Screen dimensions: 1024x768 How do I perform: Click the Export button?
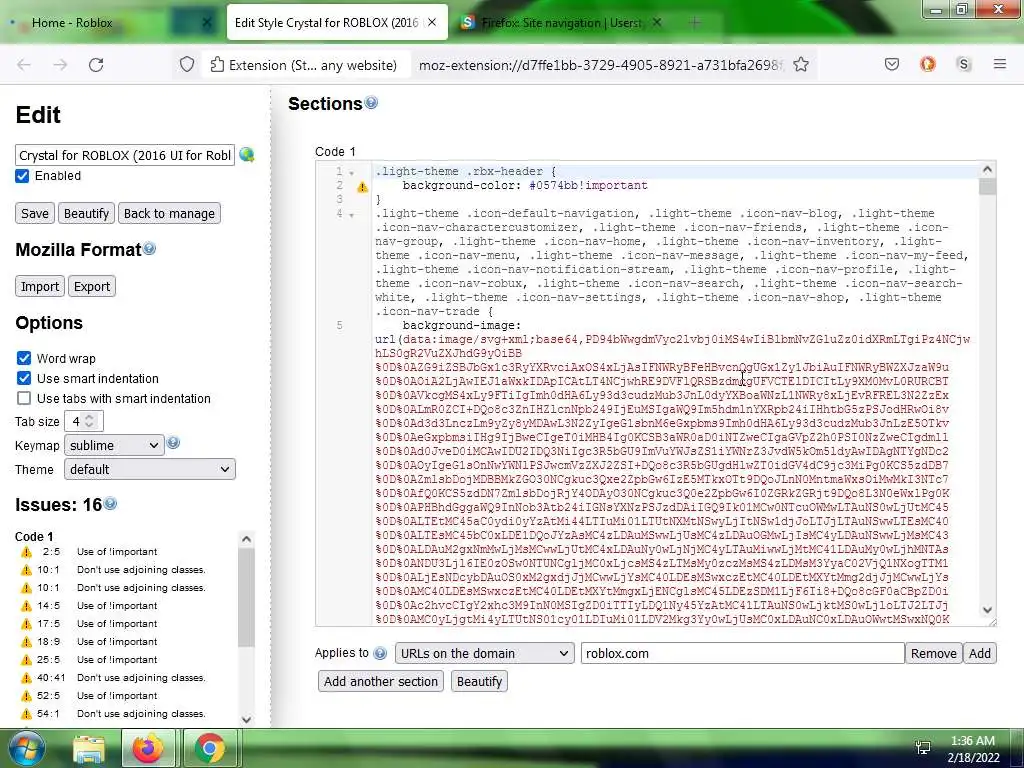pyautogui.click(x=91, y=286)
